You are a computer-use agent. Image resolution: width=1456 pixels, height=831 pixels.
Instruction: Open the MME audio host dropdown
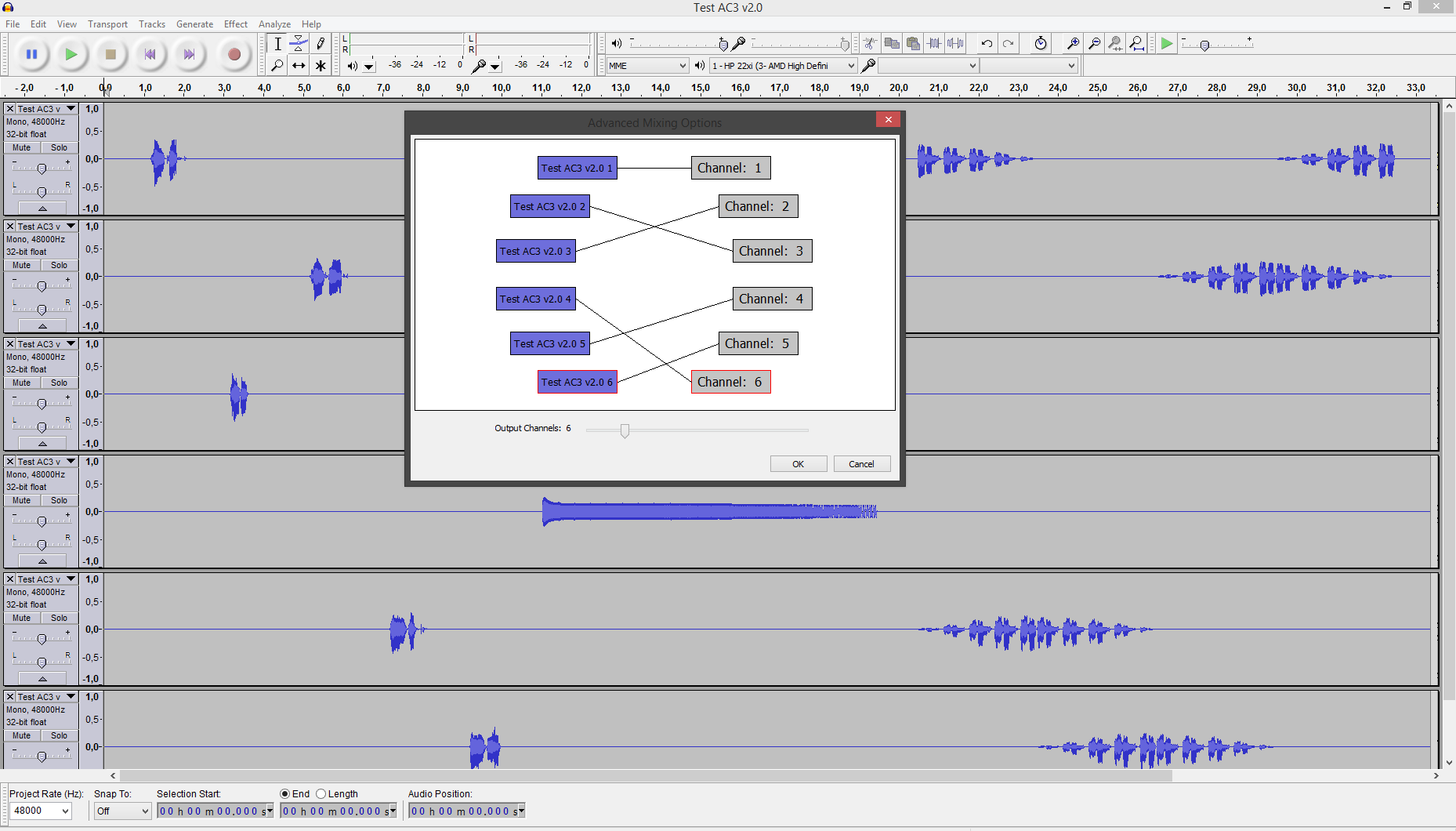[647, 66]
